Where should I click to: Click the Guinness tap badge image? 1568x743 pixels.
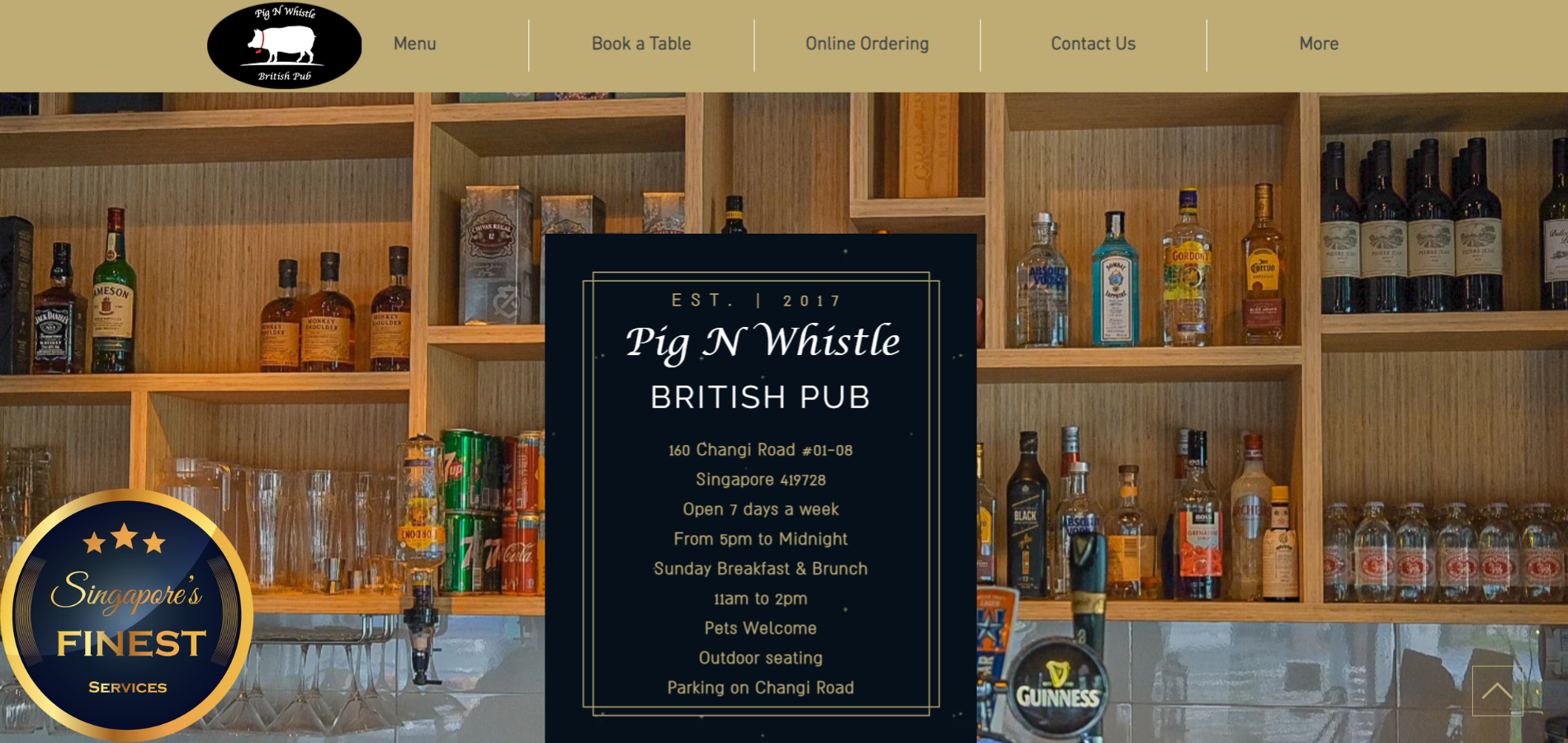[1057, 688]
